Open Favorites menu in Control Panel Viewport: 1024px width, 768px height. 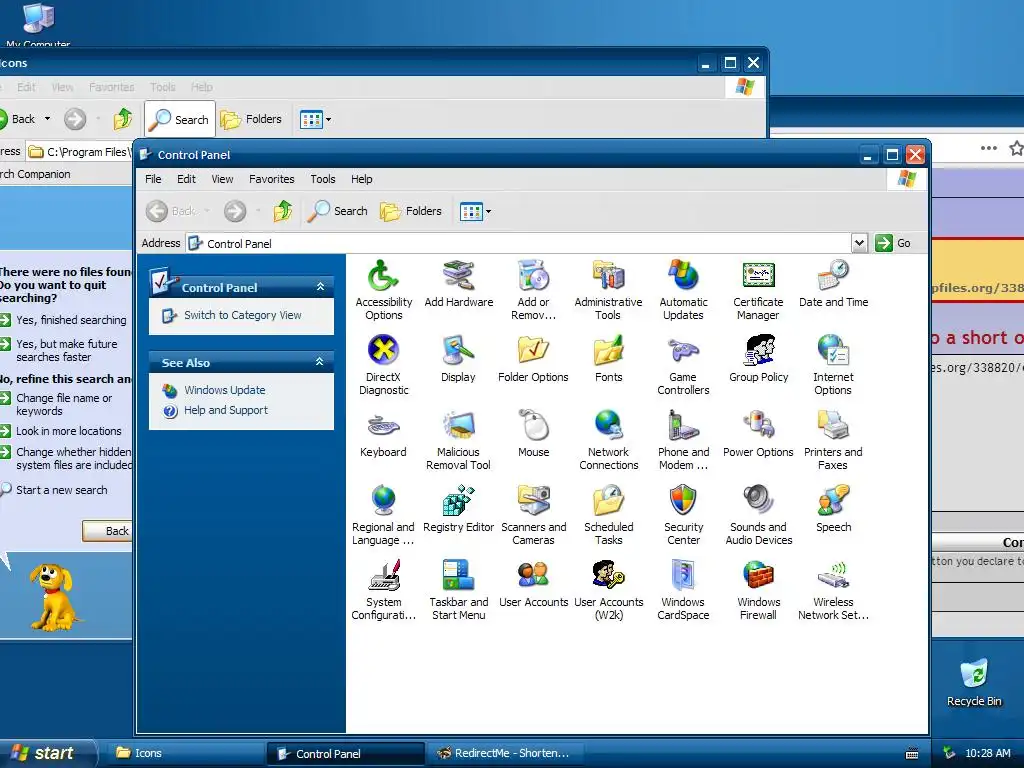[272, 179]
